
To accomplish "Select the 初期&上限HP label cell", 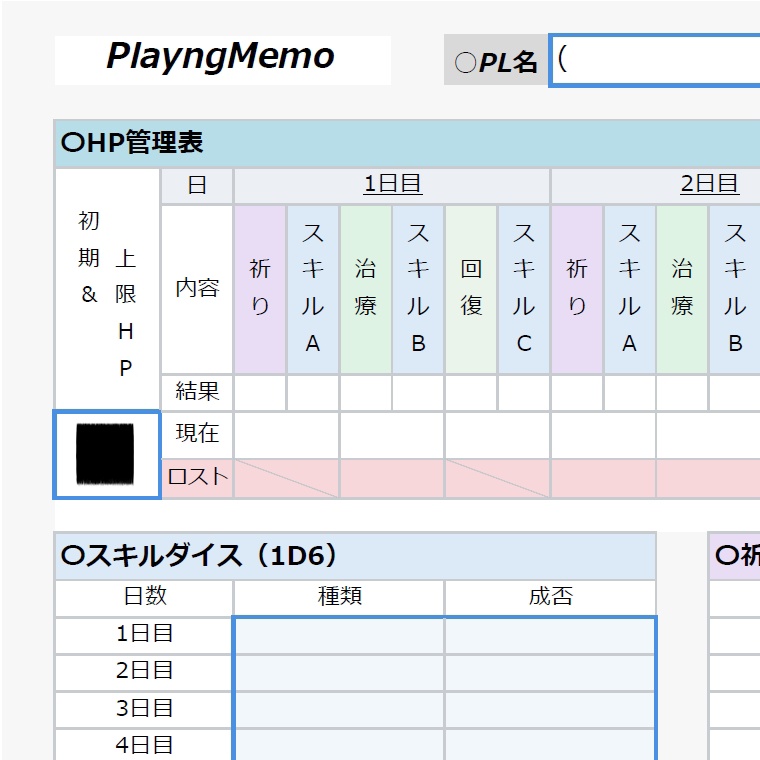I will coord(107,289).
